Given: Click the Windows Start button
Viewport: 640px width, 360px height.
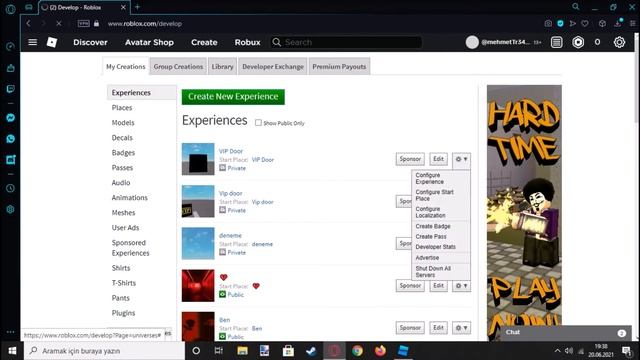Looking at the screenshot, I should coord(12,351).
